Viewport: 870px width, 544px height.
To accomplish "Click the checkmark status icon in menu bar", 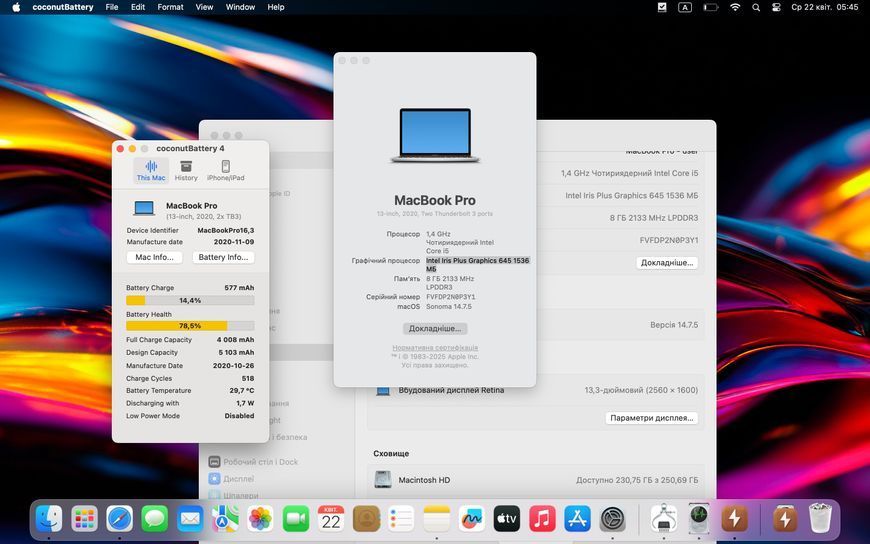I will pyautogui.click(x=662, y=7).
